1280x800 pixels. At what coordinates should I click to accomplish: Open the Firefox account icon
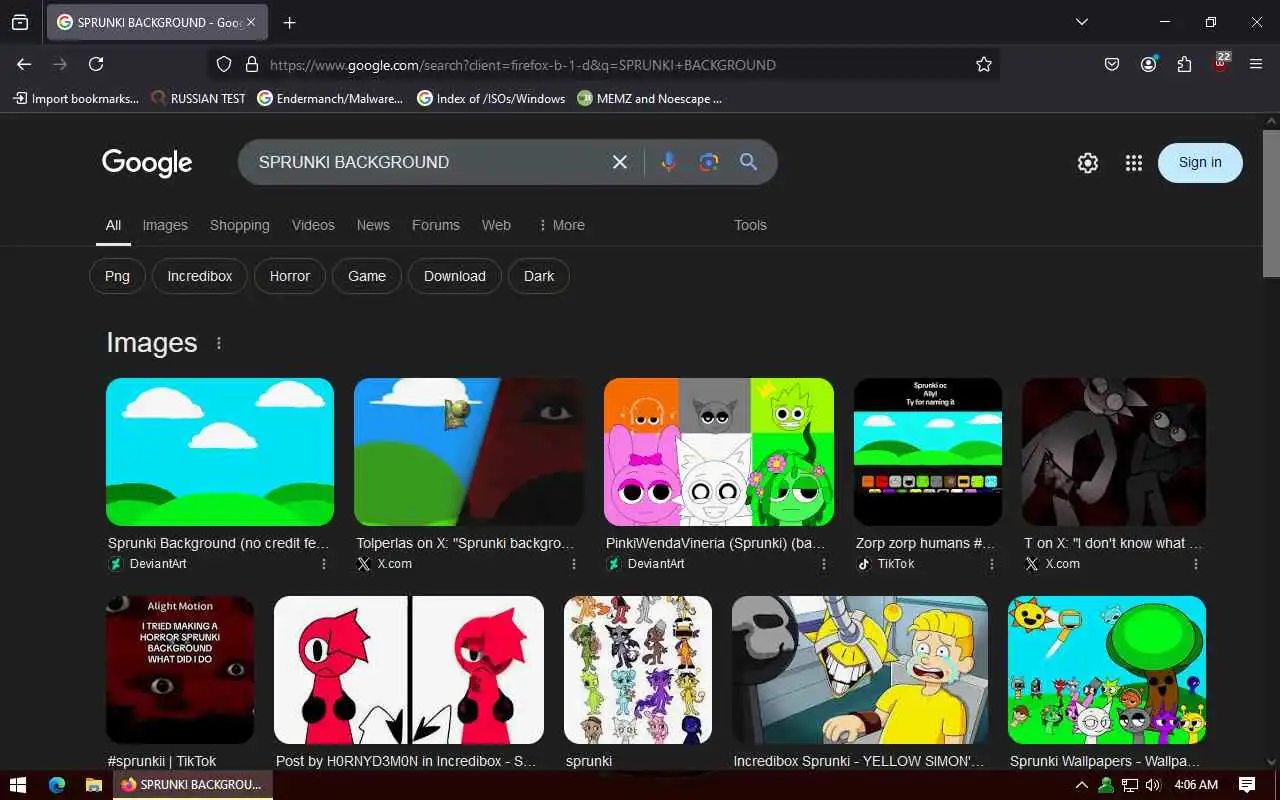pyautogui.click(x=1148, y=64)
